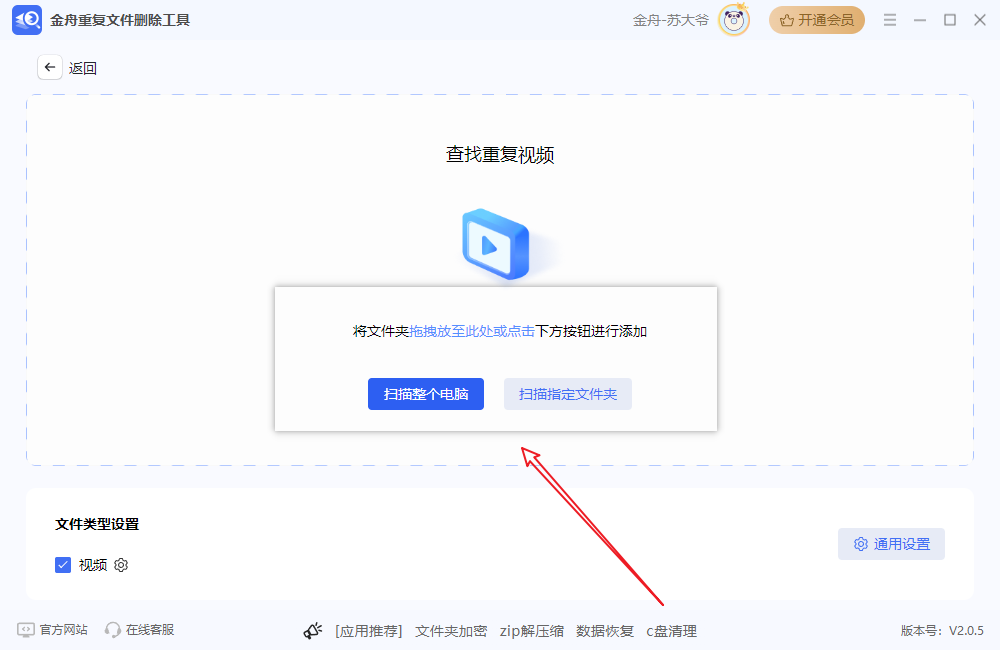Viewport: 1000px width, 650px height.
Task: Click the app logo icon
Action: click(27, 20)
